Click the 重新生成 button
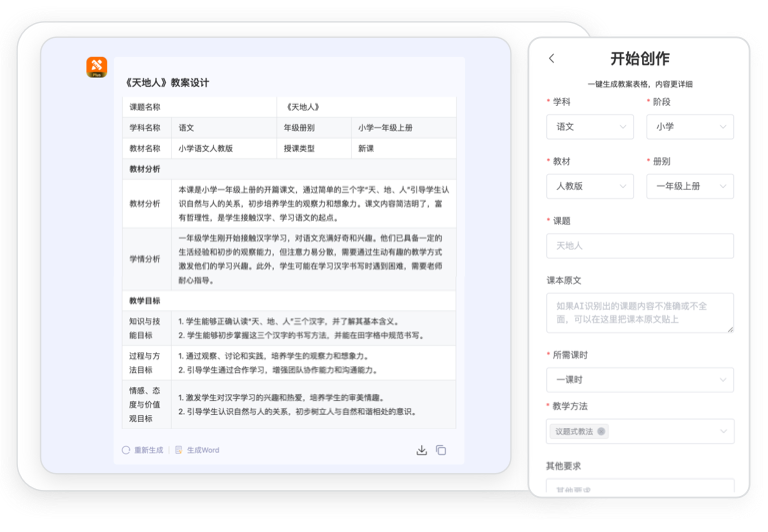Viewport: 768px width, 532px height. (148, 450)
